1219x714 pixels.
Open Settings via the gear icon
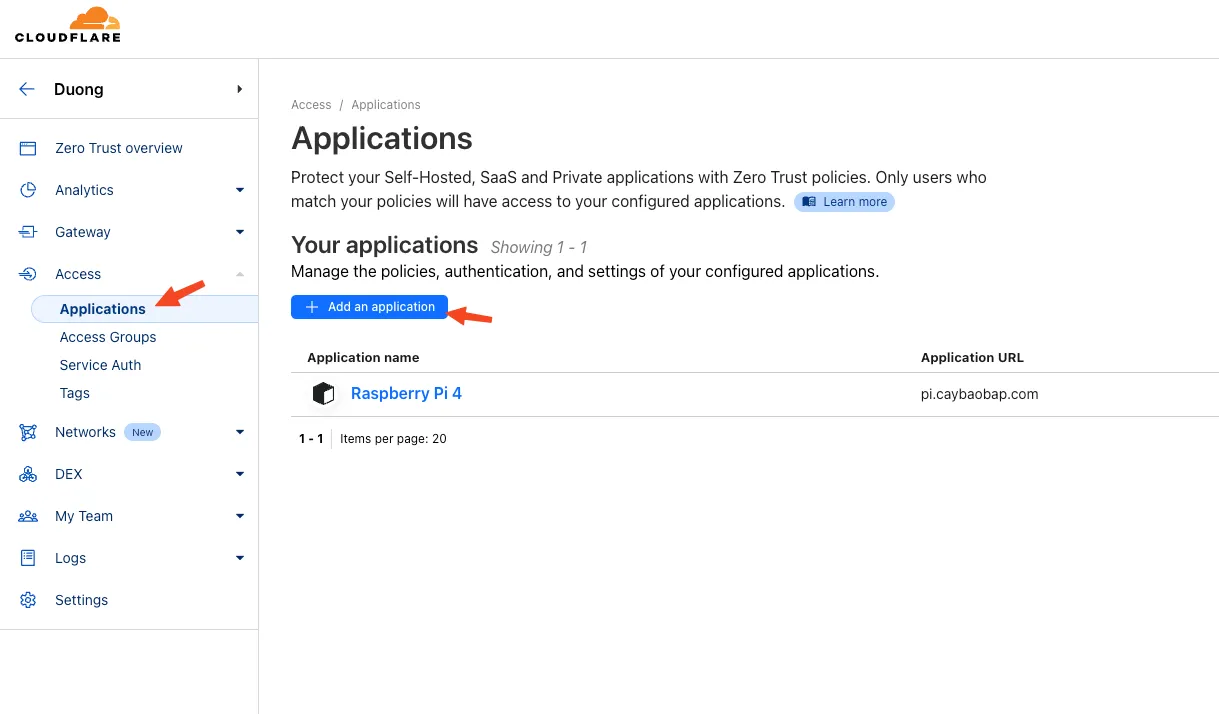coord(27,599)
